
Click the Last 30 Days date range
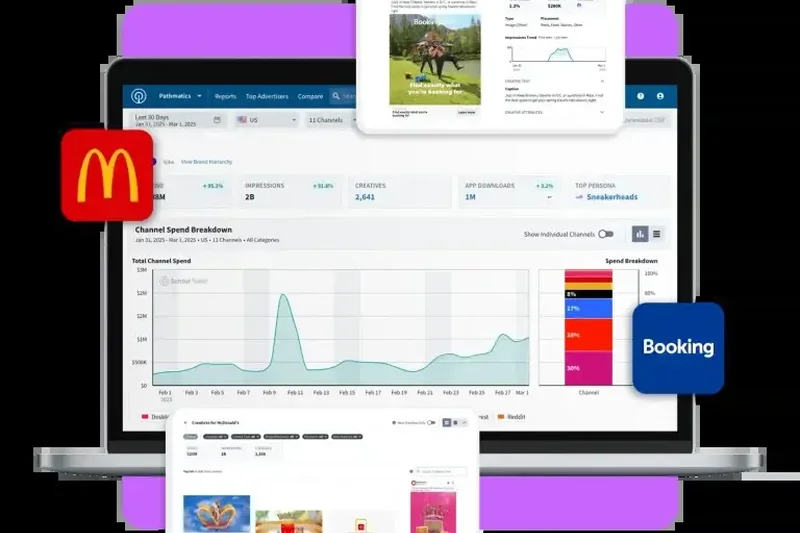178,120
